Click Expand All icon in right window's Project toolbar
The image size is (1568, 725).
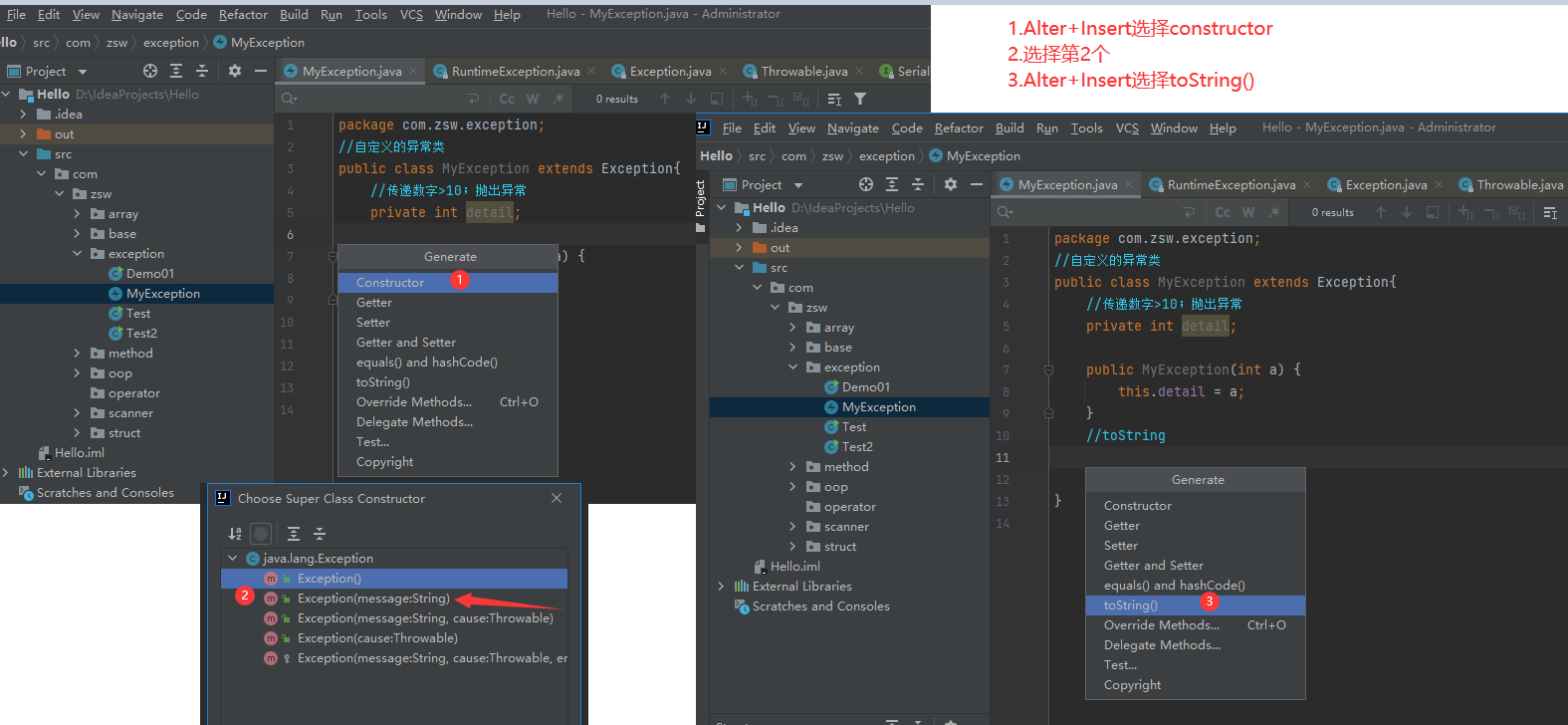(x=892, y=184)
